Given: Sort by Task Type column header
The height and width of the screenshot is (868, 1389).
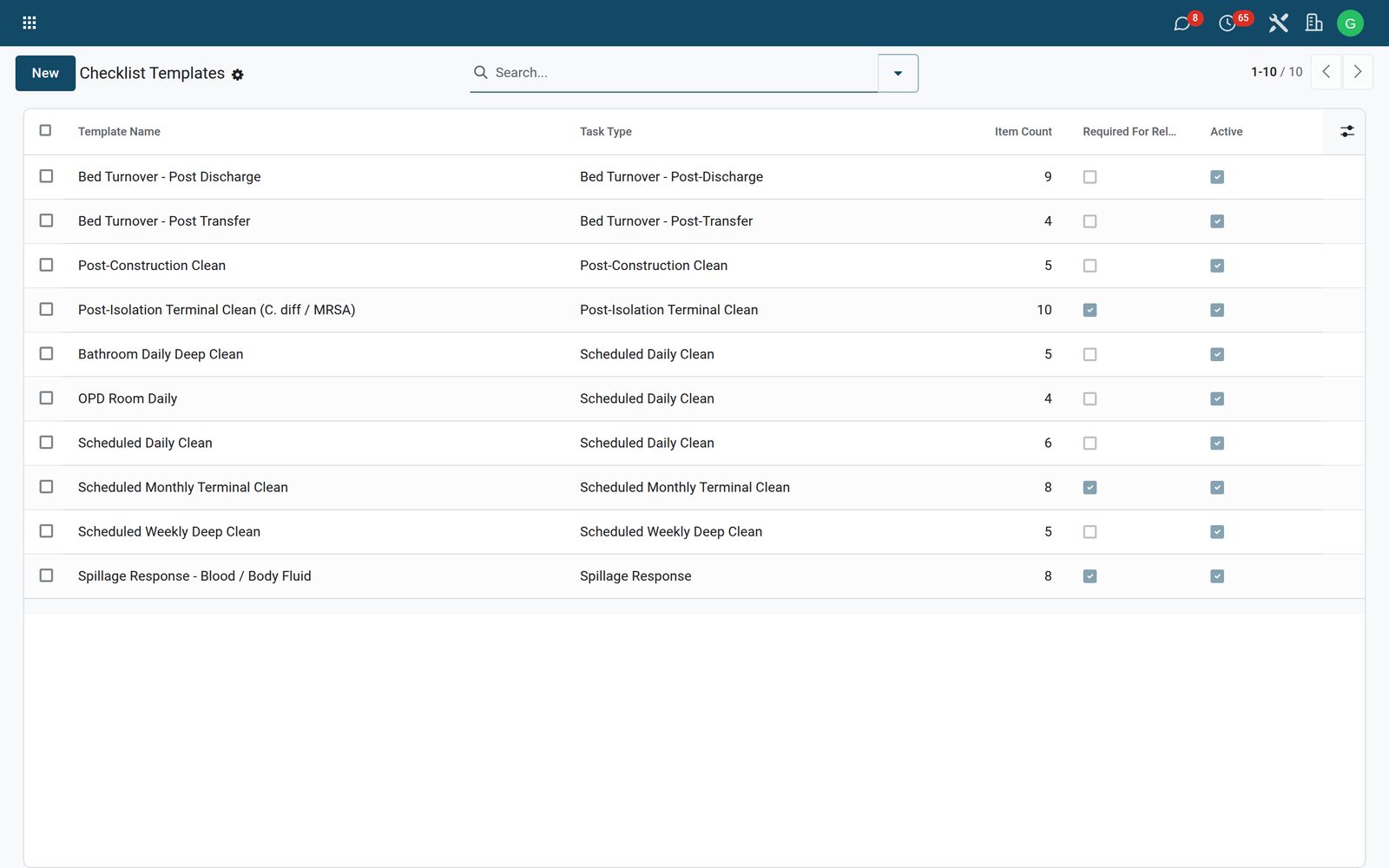Looking at the screenshot, I should [x=606, y=132].
